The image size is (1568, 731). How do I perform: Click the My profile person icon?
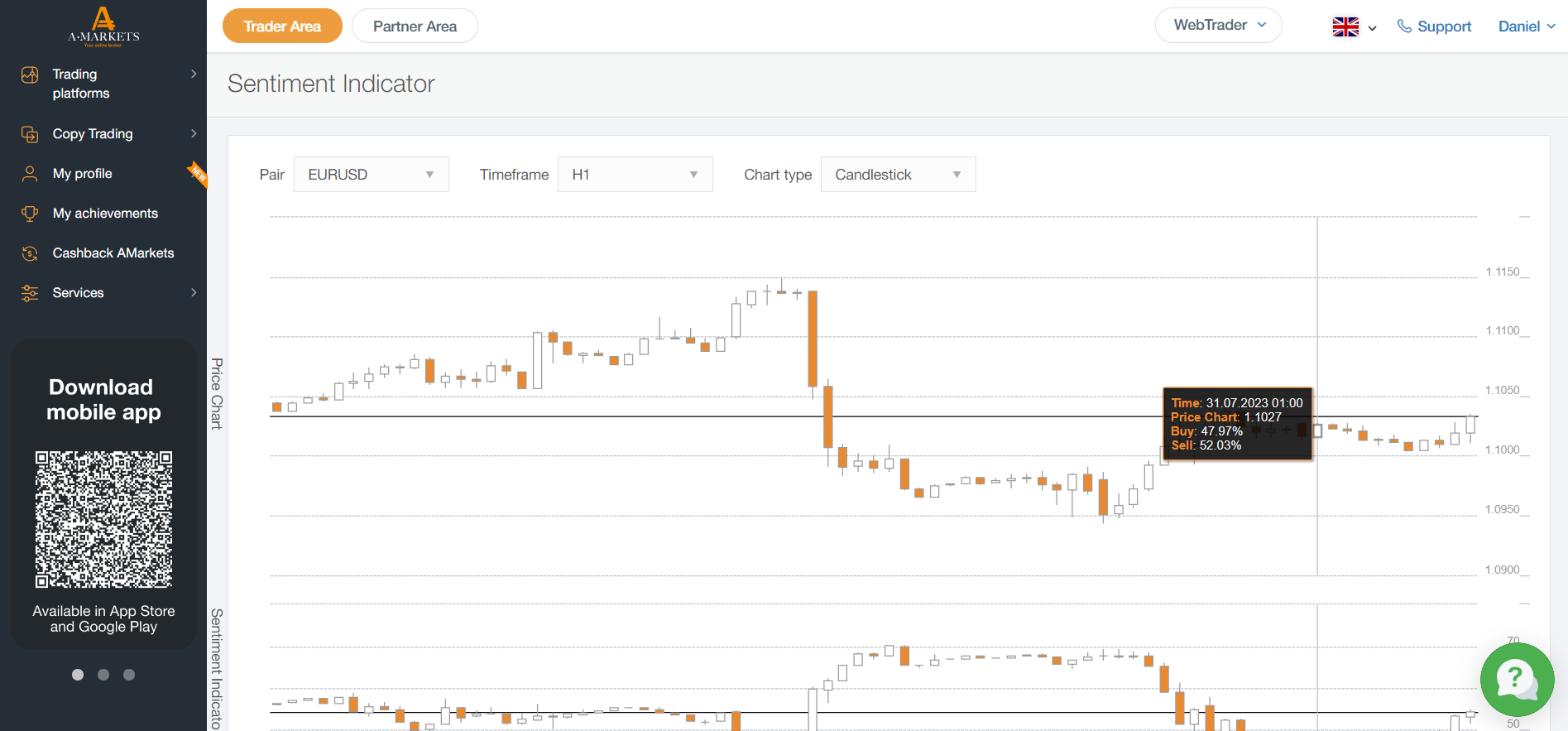click(30, 174)
